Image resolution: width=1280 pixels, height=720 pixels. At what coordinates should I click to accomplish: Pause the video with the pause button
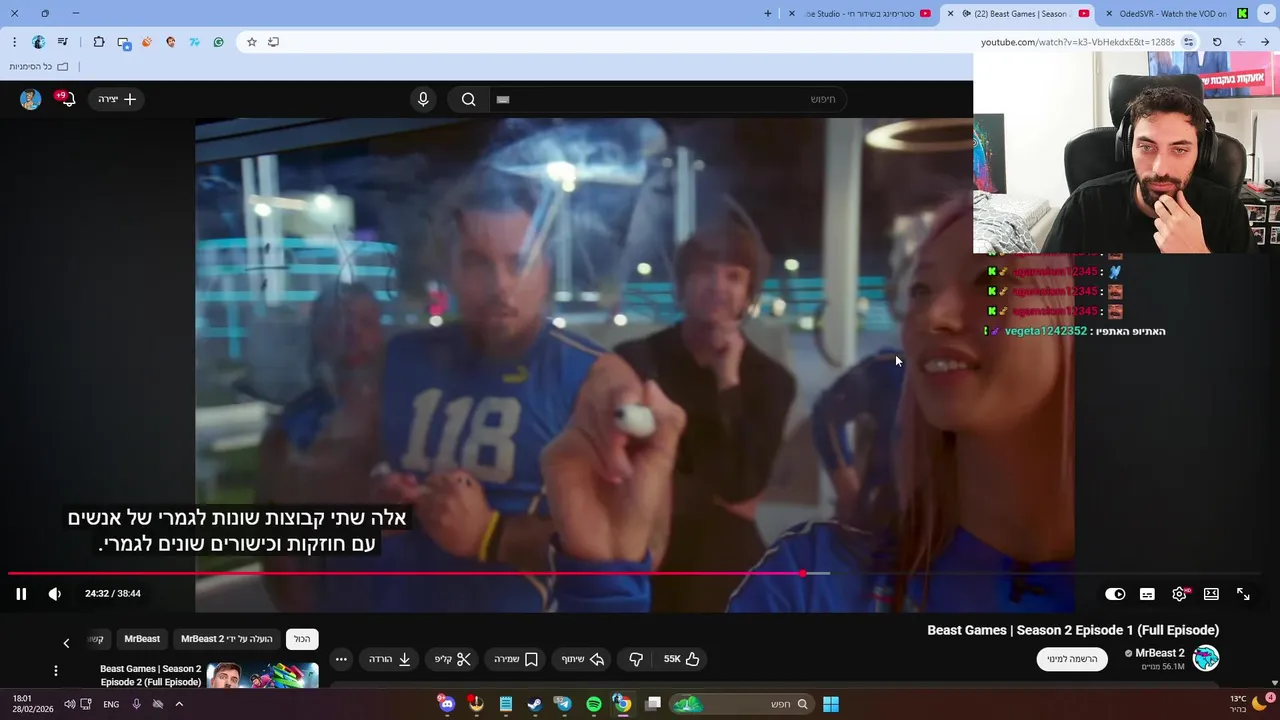pos(21,594)
